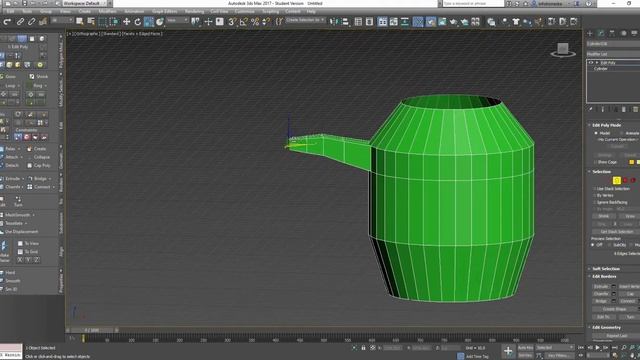Click the yellow Show Cage color swatch

(x=631, y=162)
